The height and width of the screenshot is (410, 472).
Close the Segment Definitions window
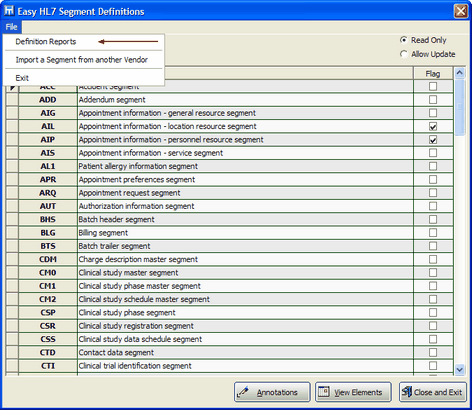click(x=461, y=12)
